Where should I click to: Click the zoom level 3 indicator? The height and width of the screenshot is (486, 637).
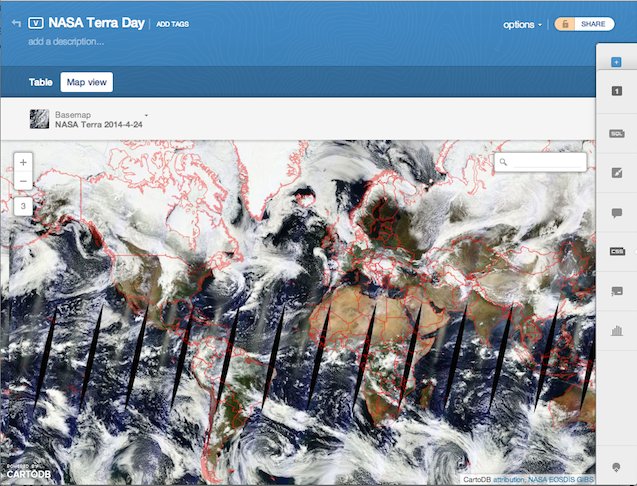[x=23, y=206]
